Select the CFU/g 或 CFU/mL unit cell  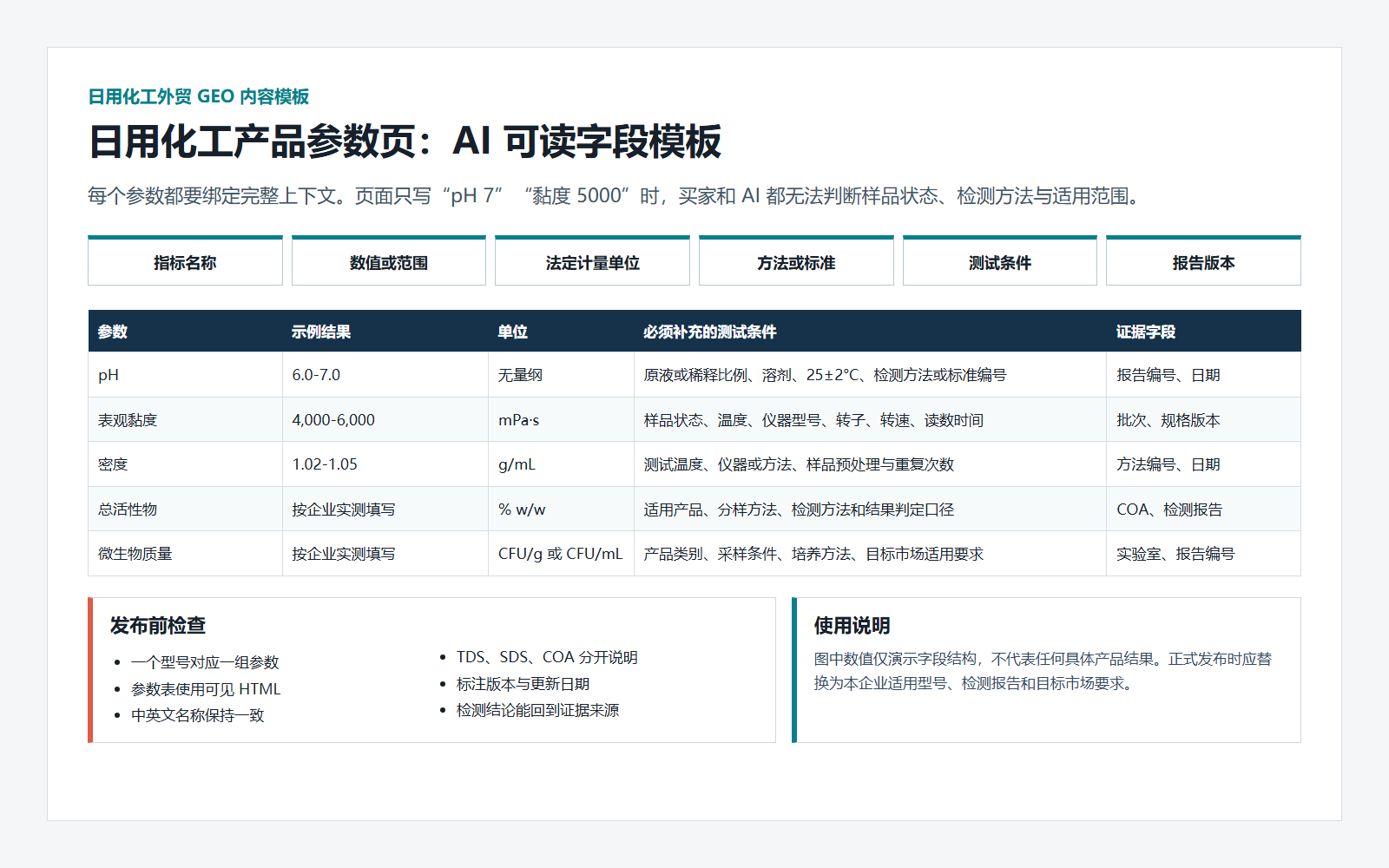tap(561, 554)
